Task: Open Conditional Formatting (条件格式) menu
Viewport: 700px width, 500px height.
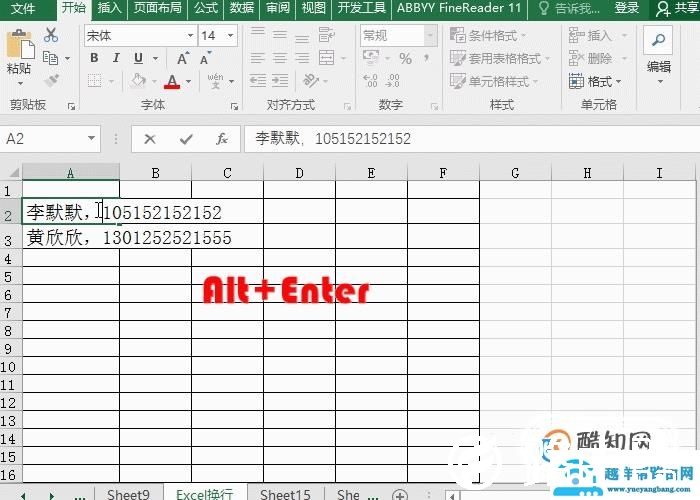Action: coord(488,35)
